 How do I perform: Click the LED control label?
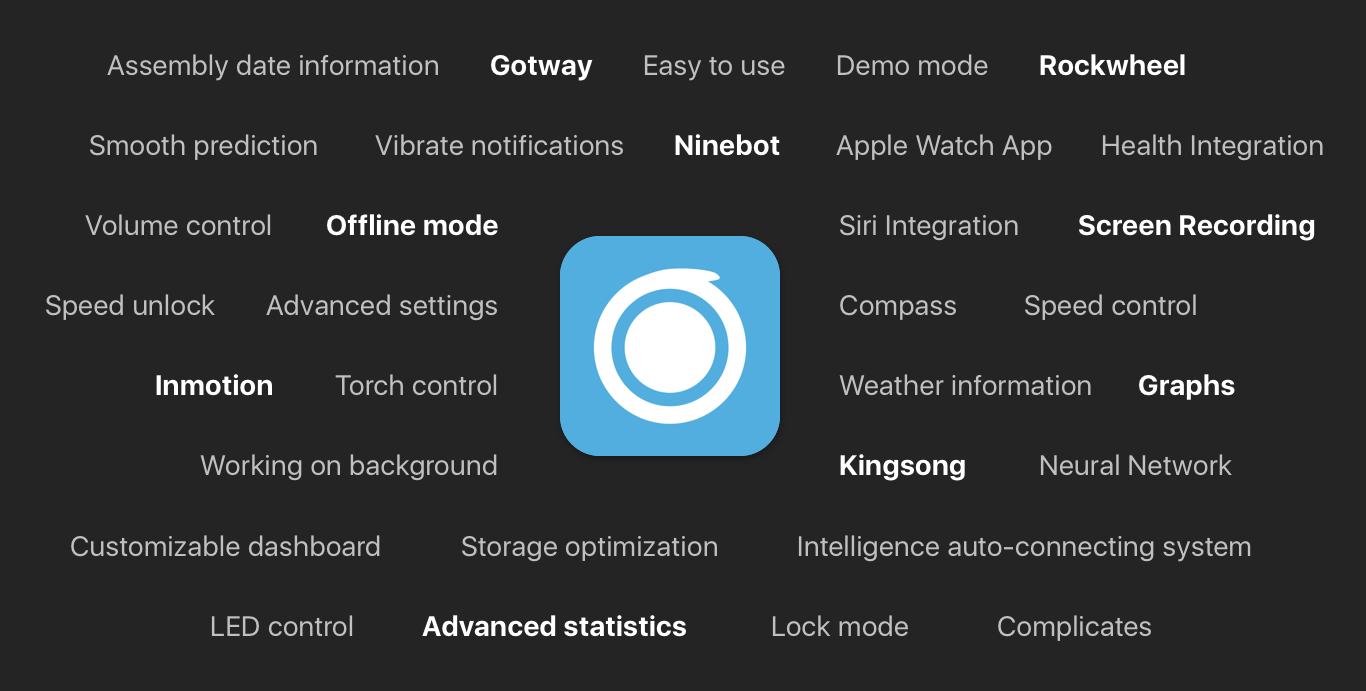click(282, 627)
